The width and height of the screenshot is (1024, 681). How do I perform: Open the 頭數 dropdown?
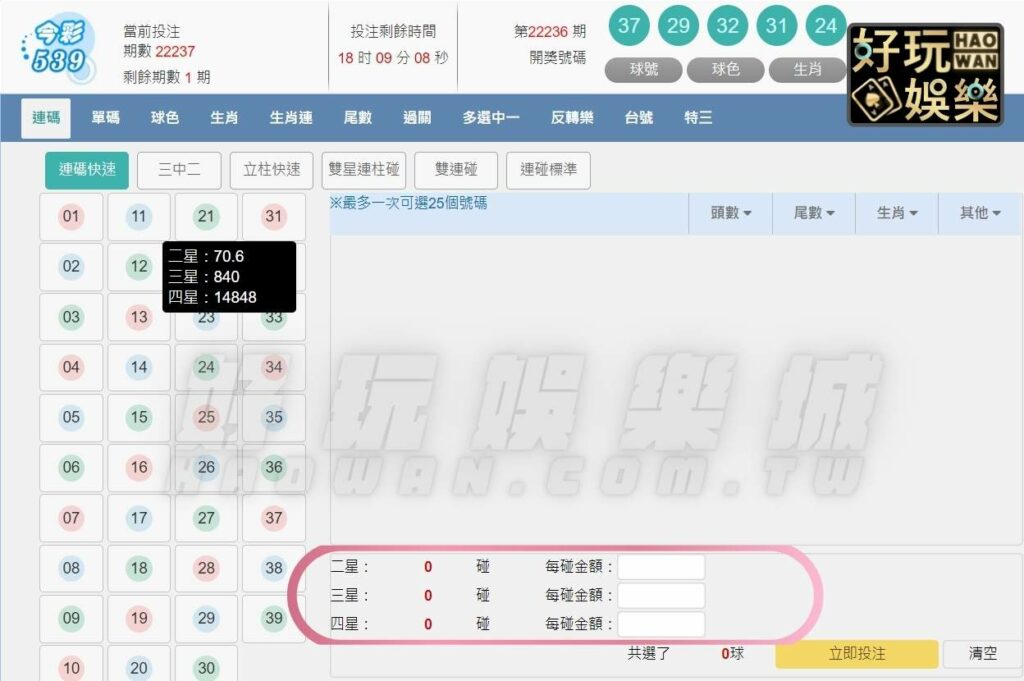click(x=730, y=213)
